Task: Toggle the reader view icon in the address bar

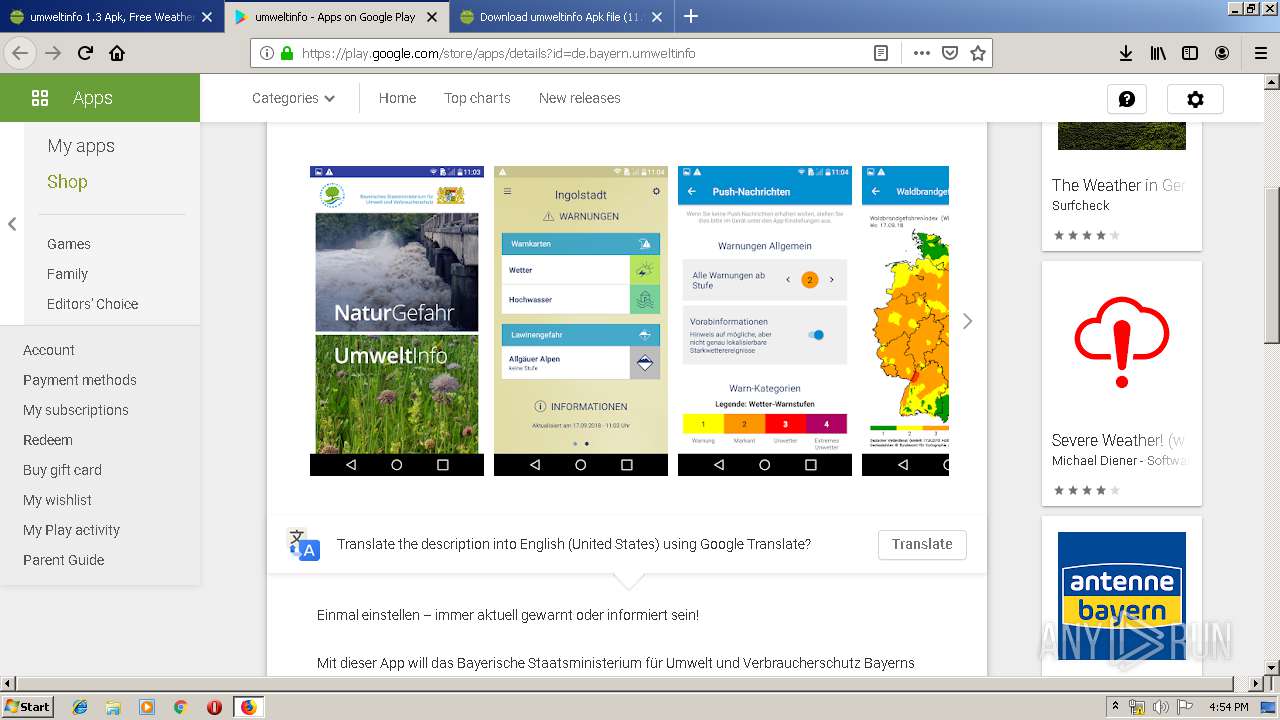Action: point(881,54)
